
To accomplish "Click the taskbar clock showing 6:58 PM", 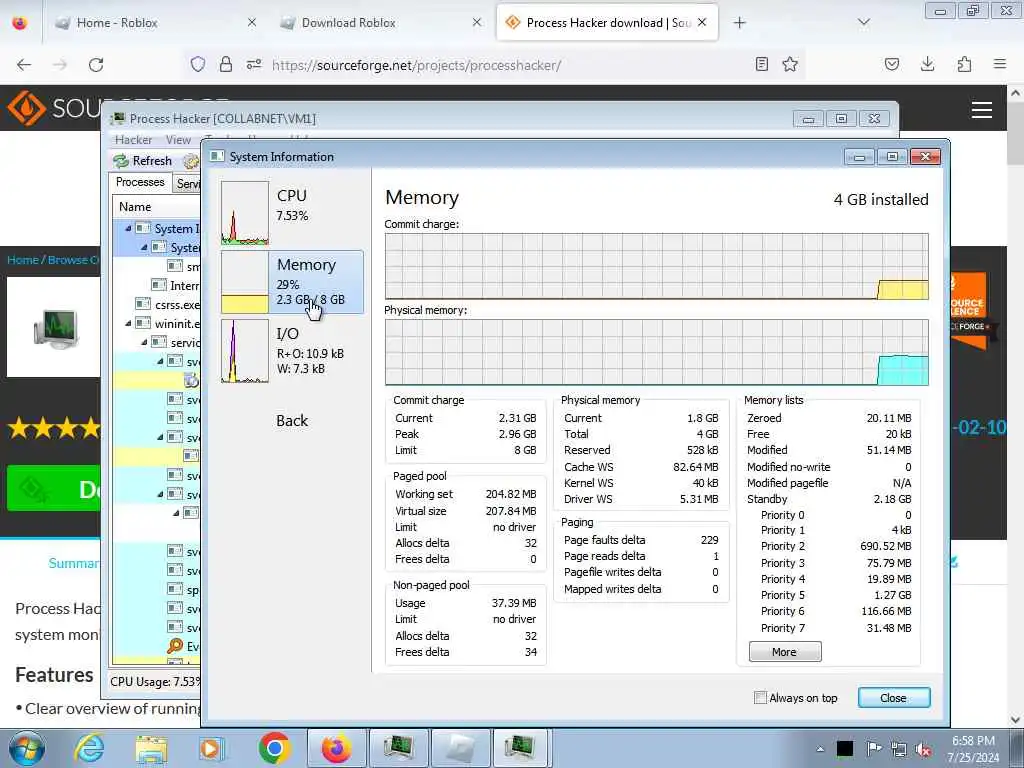I will (974, 749).
